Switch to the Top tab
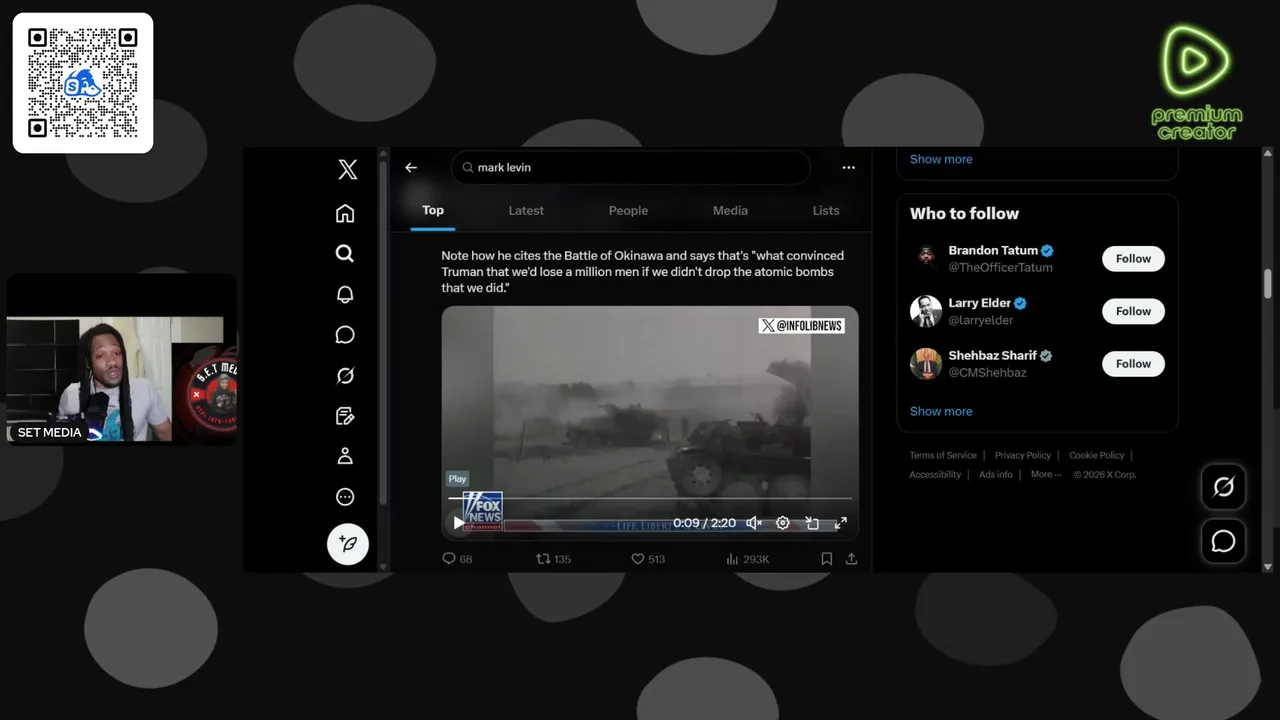Screen dimensions: 1280x720 (x=433, y=211)
